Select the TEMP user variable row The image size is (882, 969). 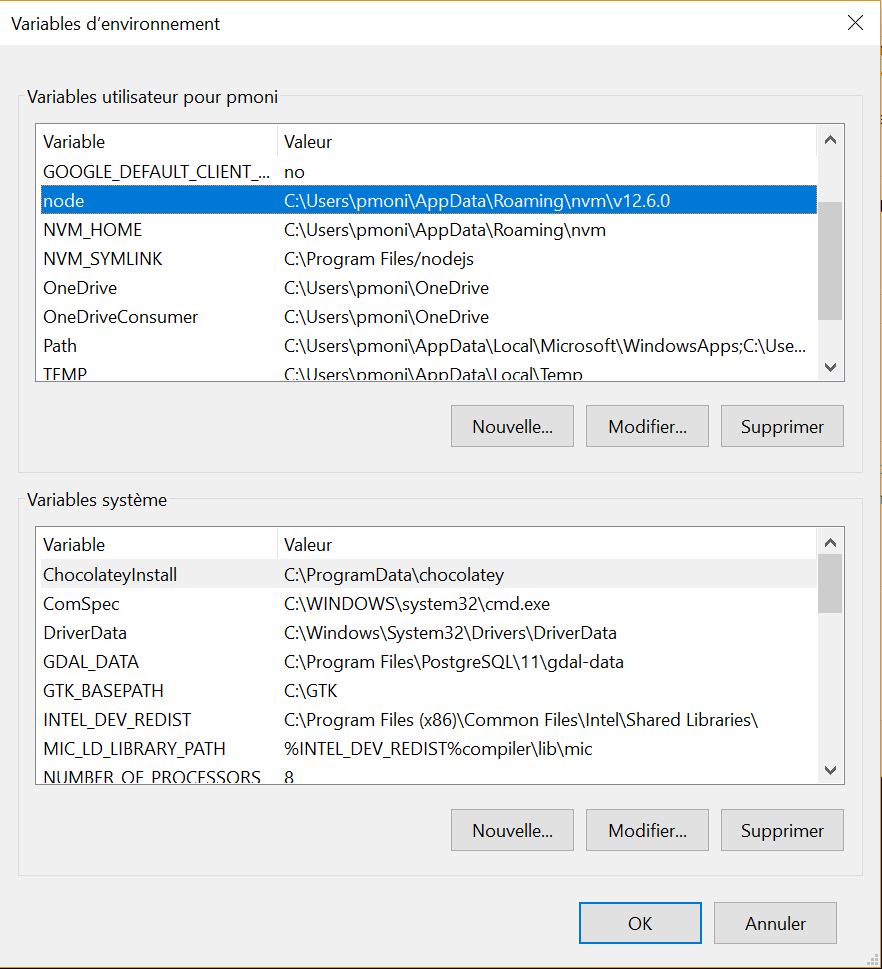pos(429,373)
